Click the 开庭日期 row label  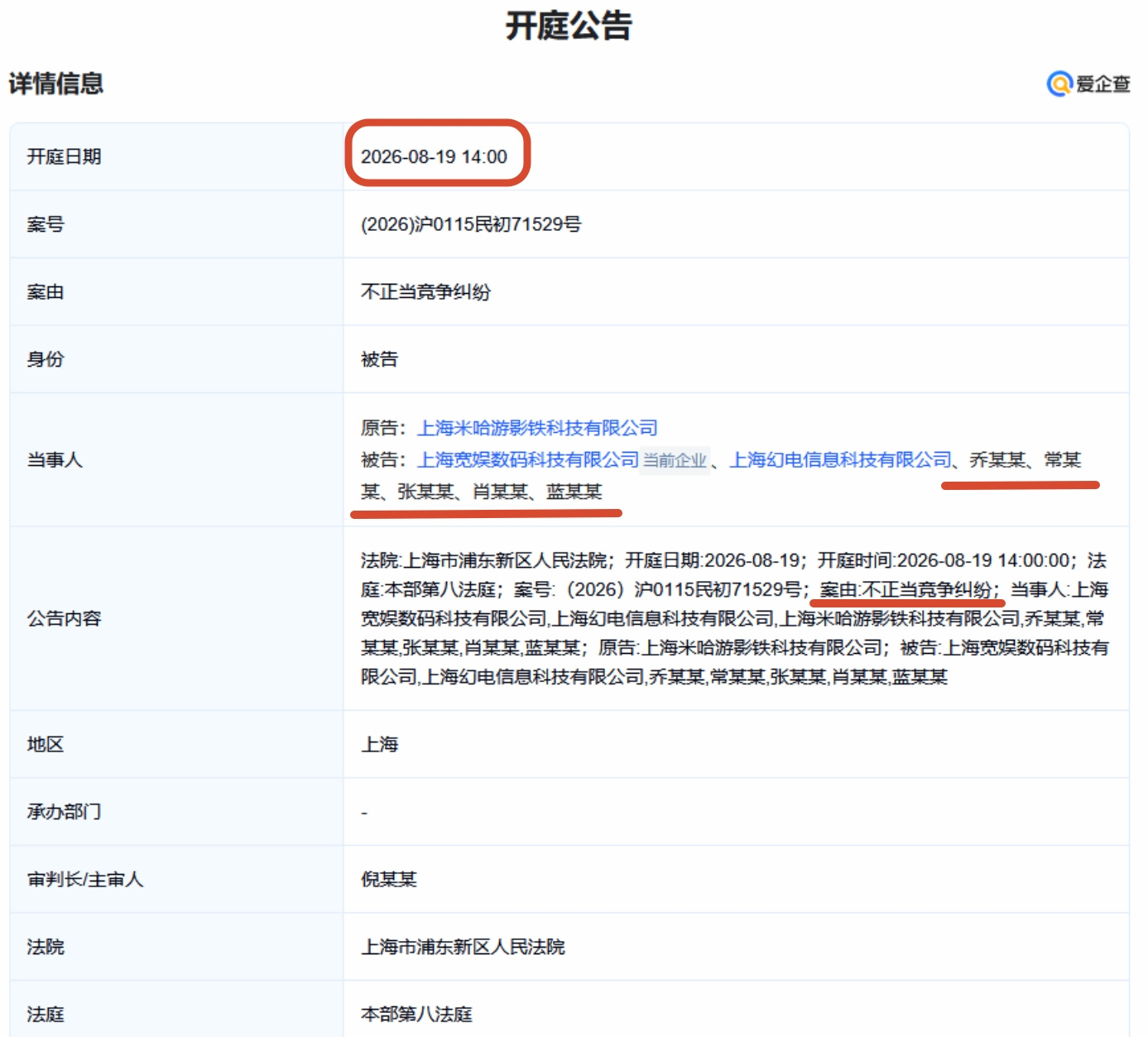point(64,156)
